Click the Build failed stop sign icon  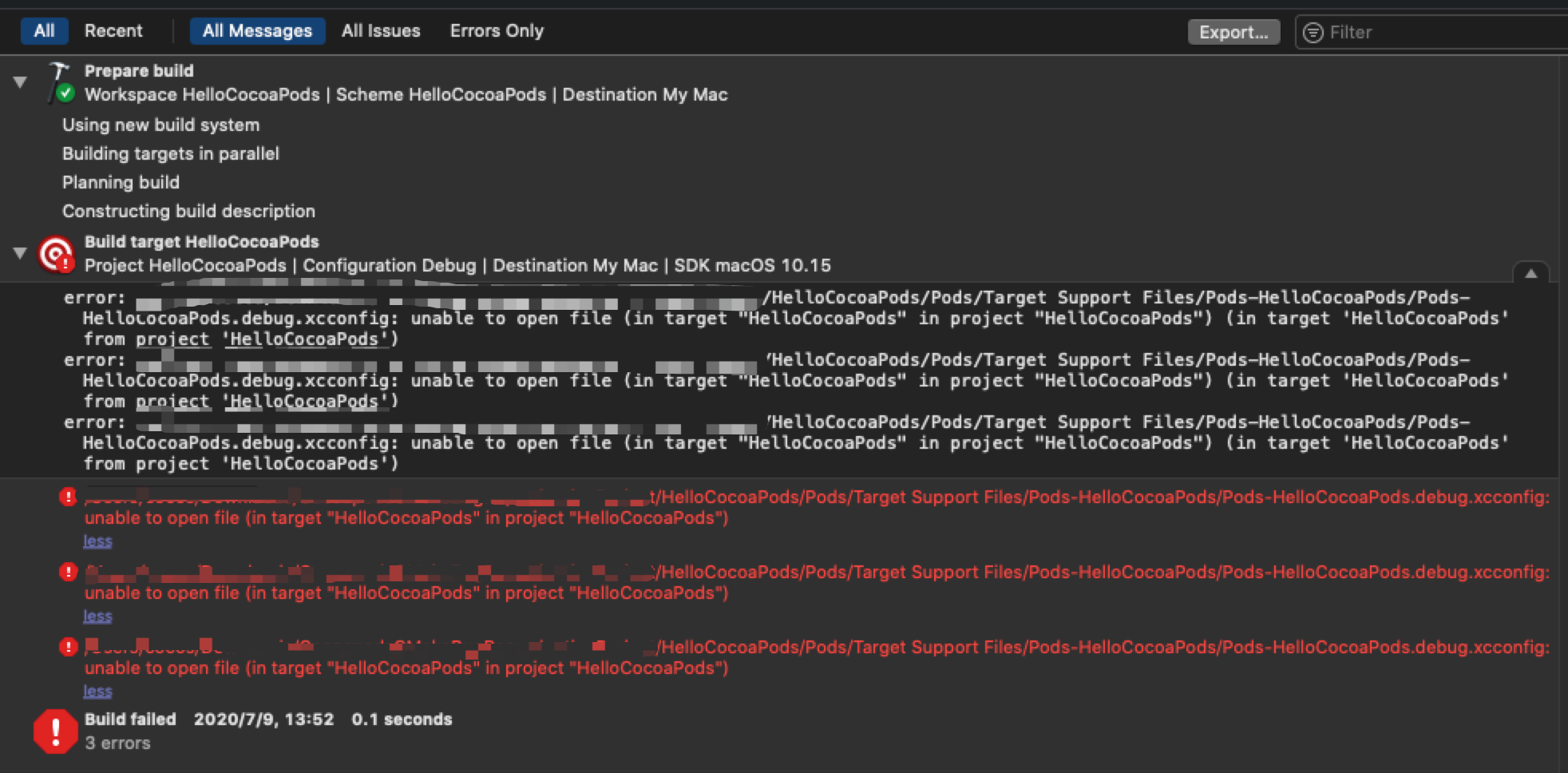coord(55,731)
